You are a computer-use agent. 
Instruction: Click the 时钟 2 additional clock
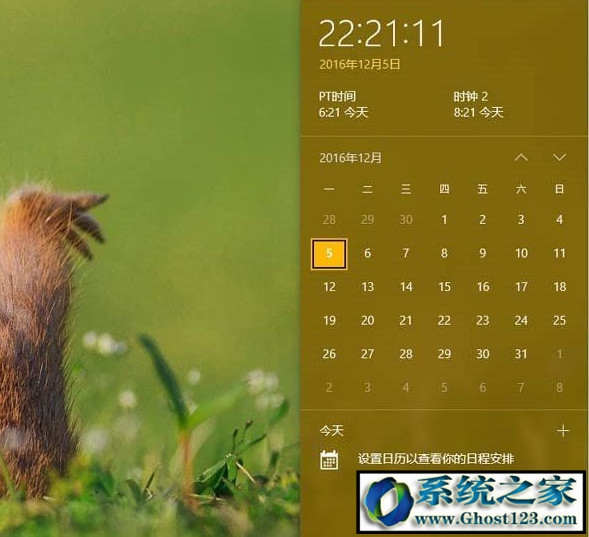[x=478, y=104]
